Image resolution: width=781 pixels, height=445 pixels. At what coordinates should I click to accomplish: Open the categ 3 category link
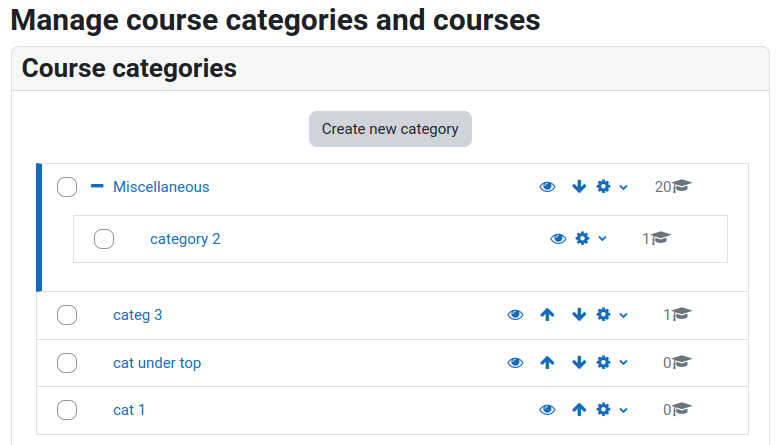click(x=137, y=315)
